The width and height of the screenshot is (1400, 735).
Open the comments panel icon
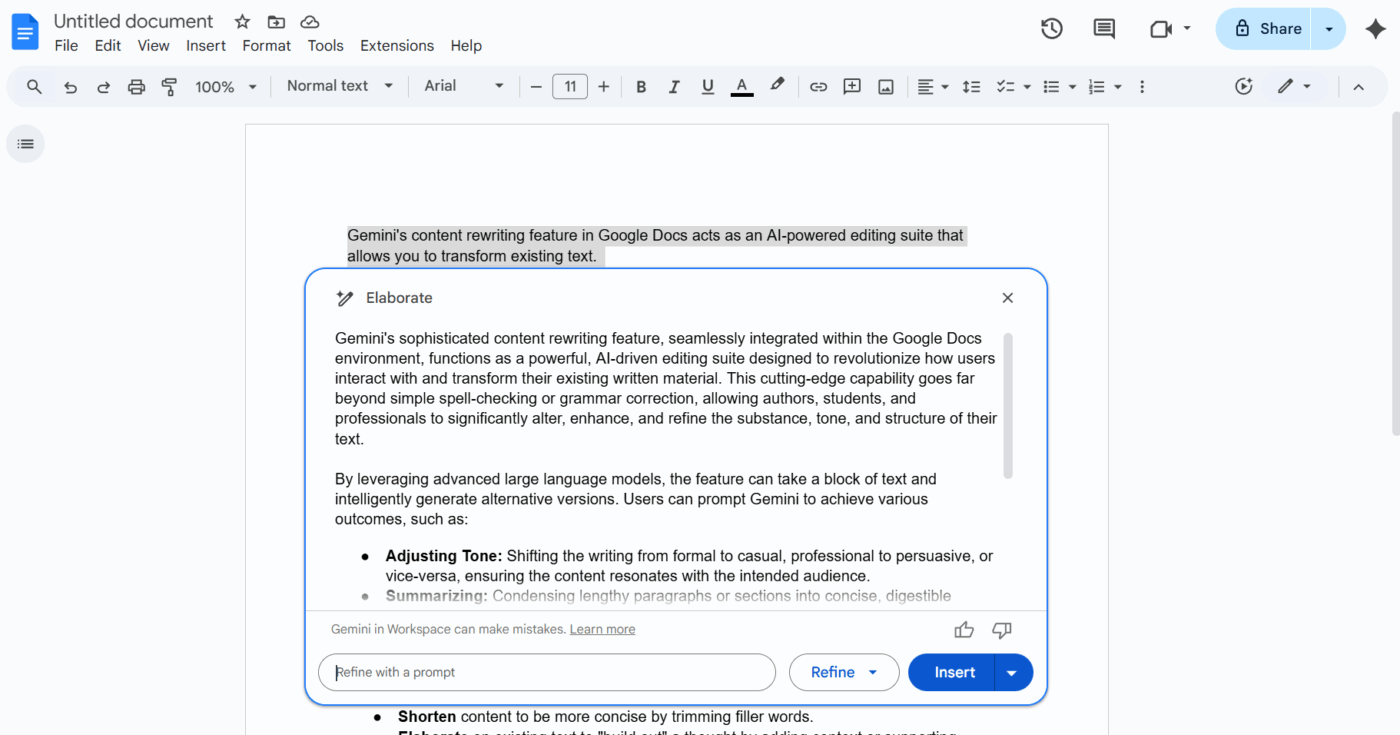click(1104, 29)
